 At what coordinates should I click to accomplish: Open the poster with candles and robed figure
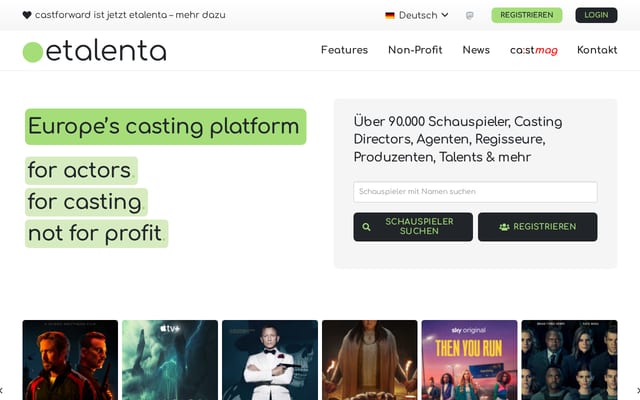coord(369,360)
